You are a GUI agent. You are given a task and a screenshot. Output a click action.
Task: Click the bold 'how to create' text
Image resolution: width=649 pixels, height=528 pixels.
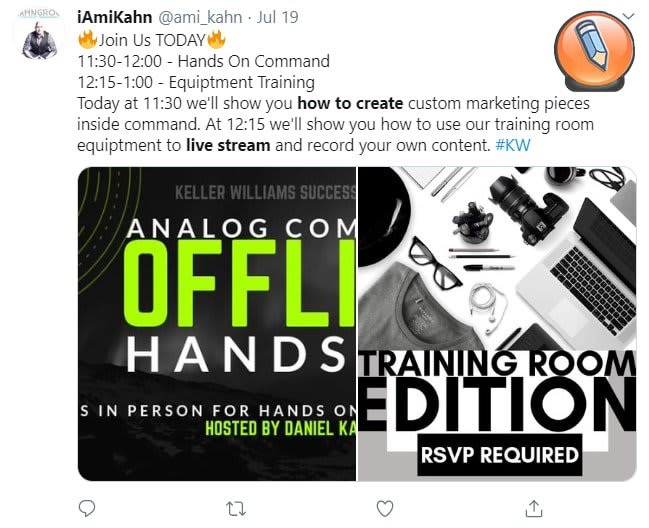pyautogui.click(x=350, y=103)
